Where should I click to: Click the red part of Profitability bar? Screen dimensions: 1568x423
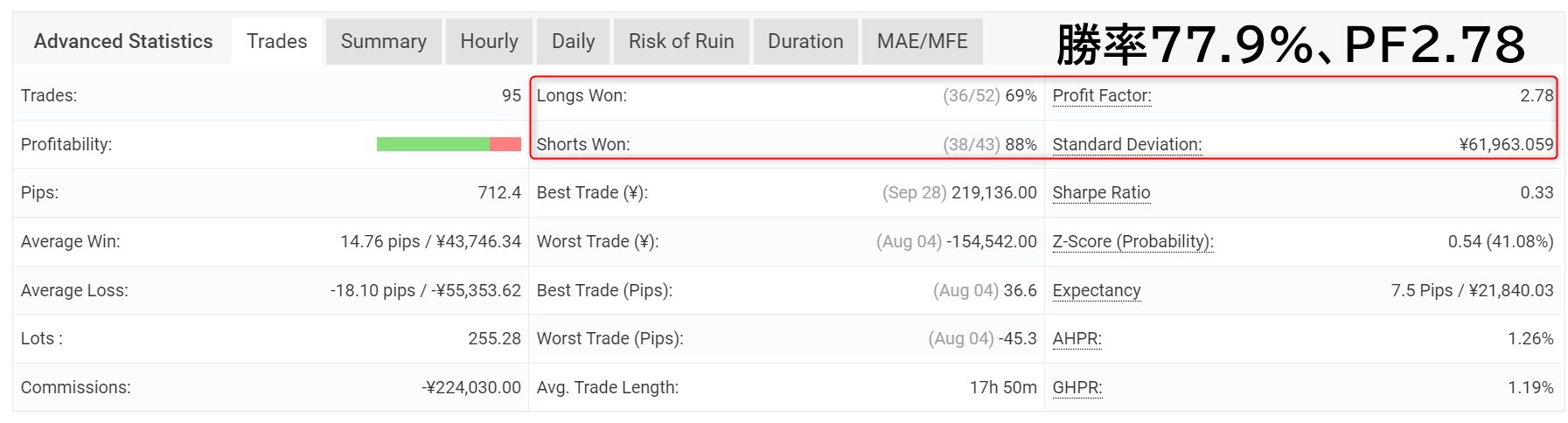click(505, 144)
